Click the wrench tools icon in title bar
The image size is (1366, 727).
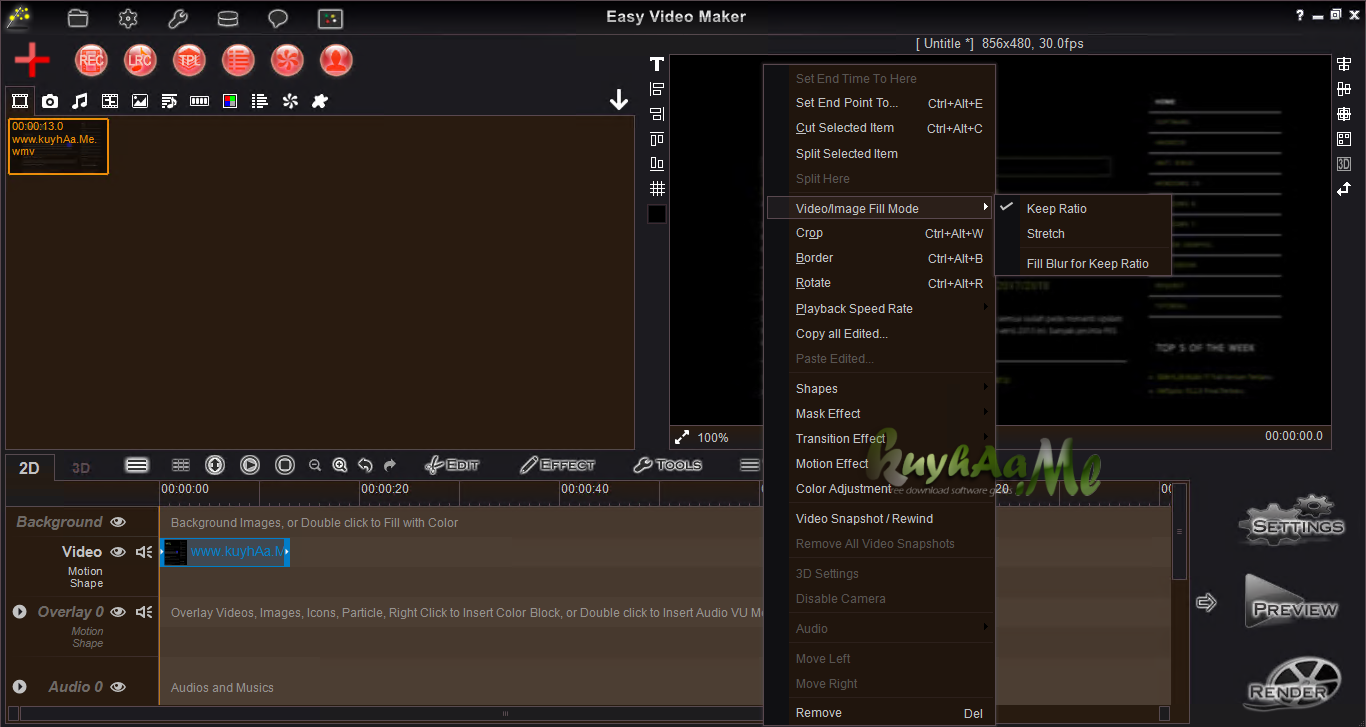pyautogui.click(x=178, y=18)
